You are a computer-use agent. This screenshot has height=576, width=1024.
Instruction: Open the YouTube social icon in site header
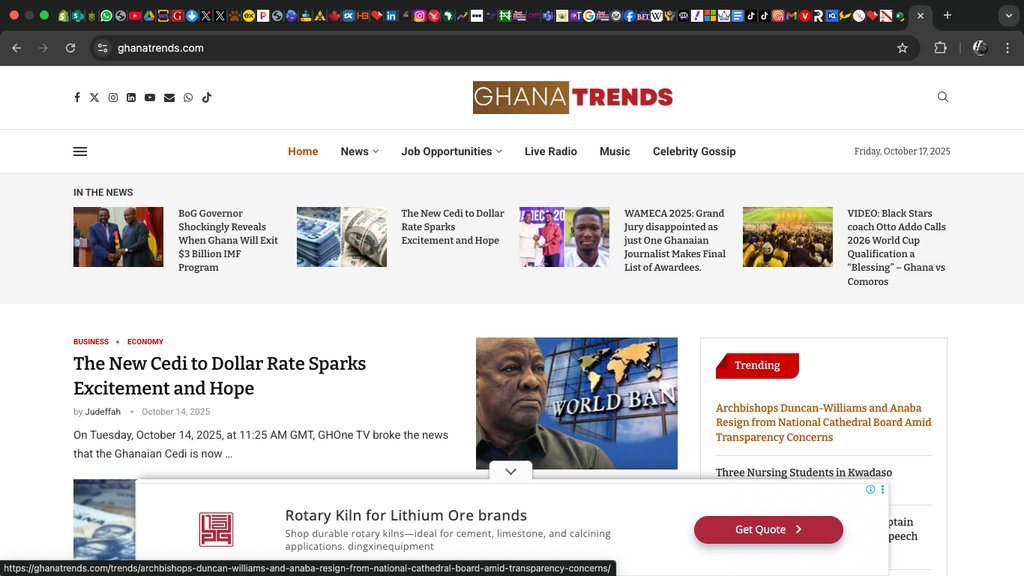pos(150,97)
